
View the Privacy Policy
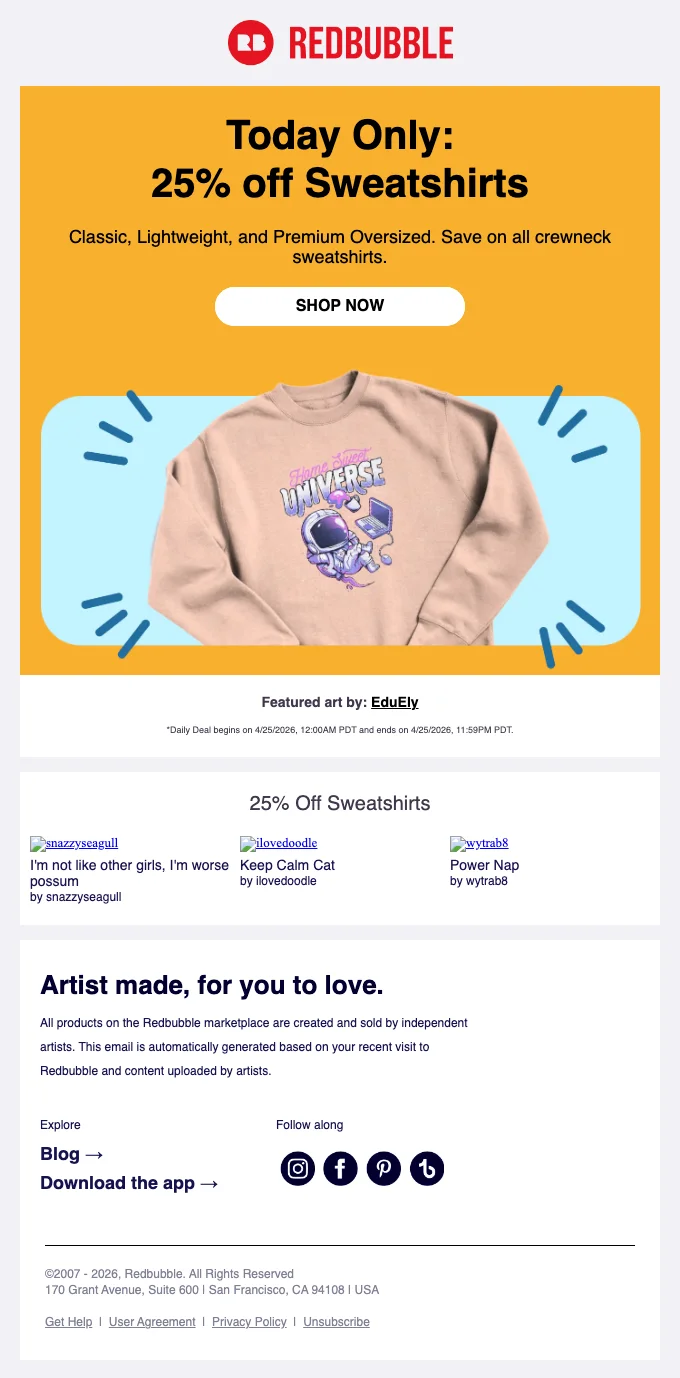tap(249, 1322)
